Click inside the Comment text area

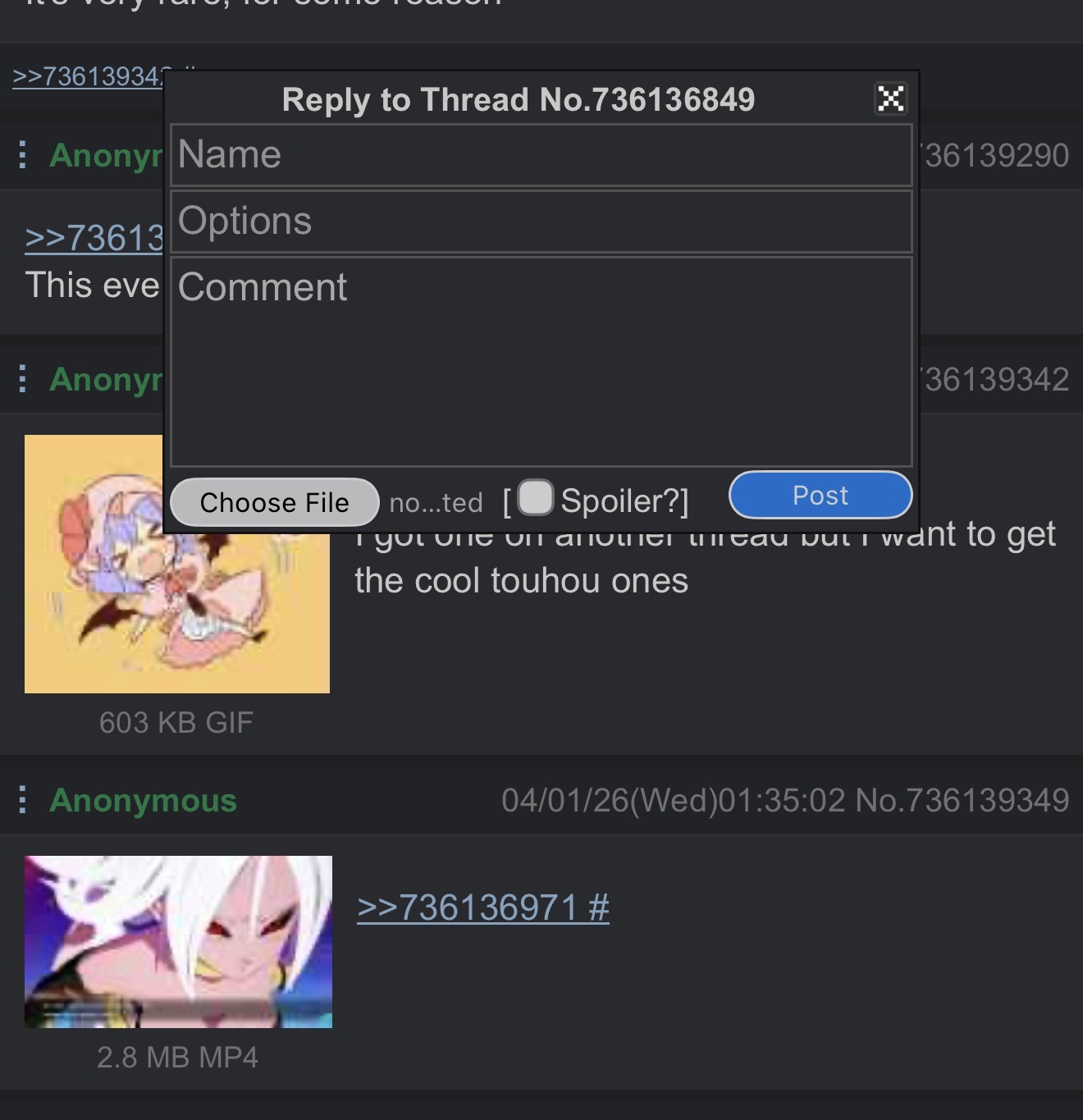click(x=541, y=362)
